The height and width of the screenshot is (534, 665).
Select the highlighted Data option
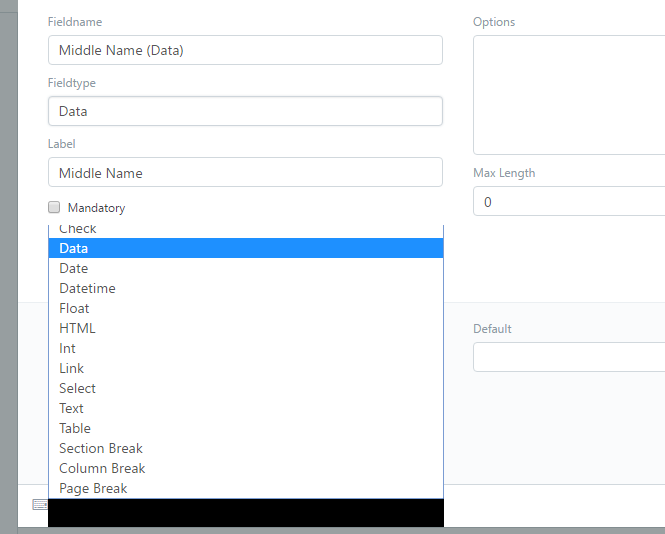(246, 248)
